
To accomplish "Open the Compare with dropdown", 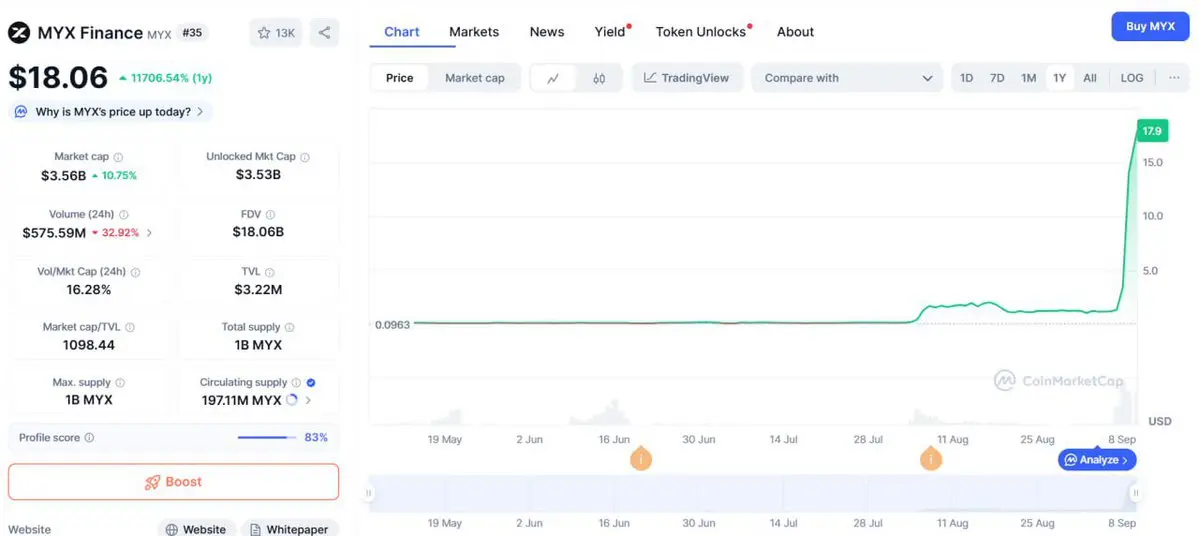I will 848,78.
